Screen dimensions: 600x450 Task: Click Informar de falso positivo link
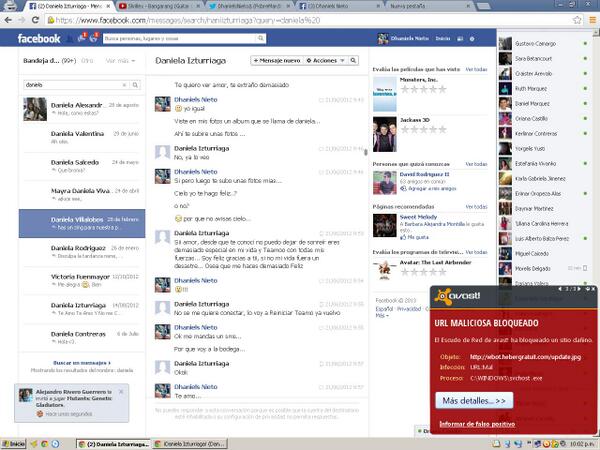pyautogui.click(x=477, y=424)
